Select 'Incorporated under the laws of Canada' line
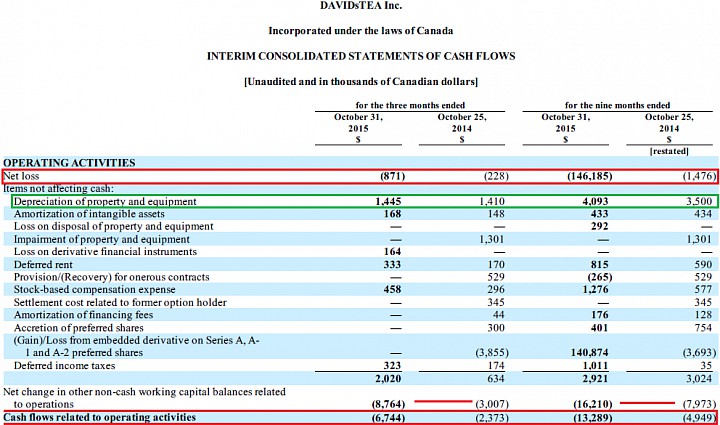This screenshot has height=425, width=720. pyautogui.click(x=360, y=31)
